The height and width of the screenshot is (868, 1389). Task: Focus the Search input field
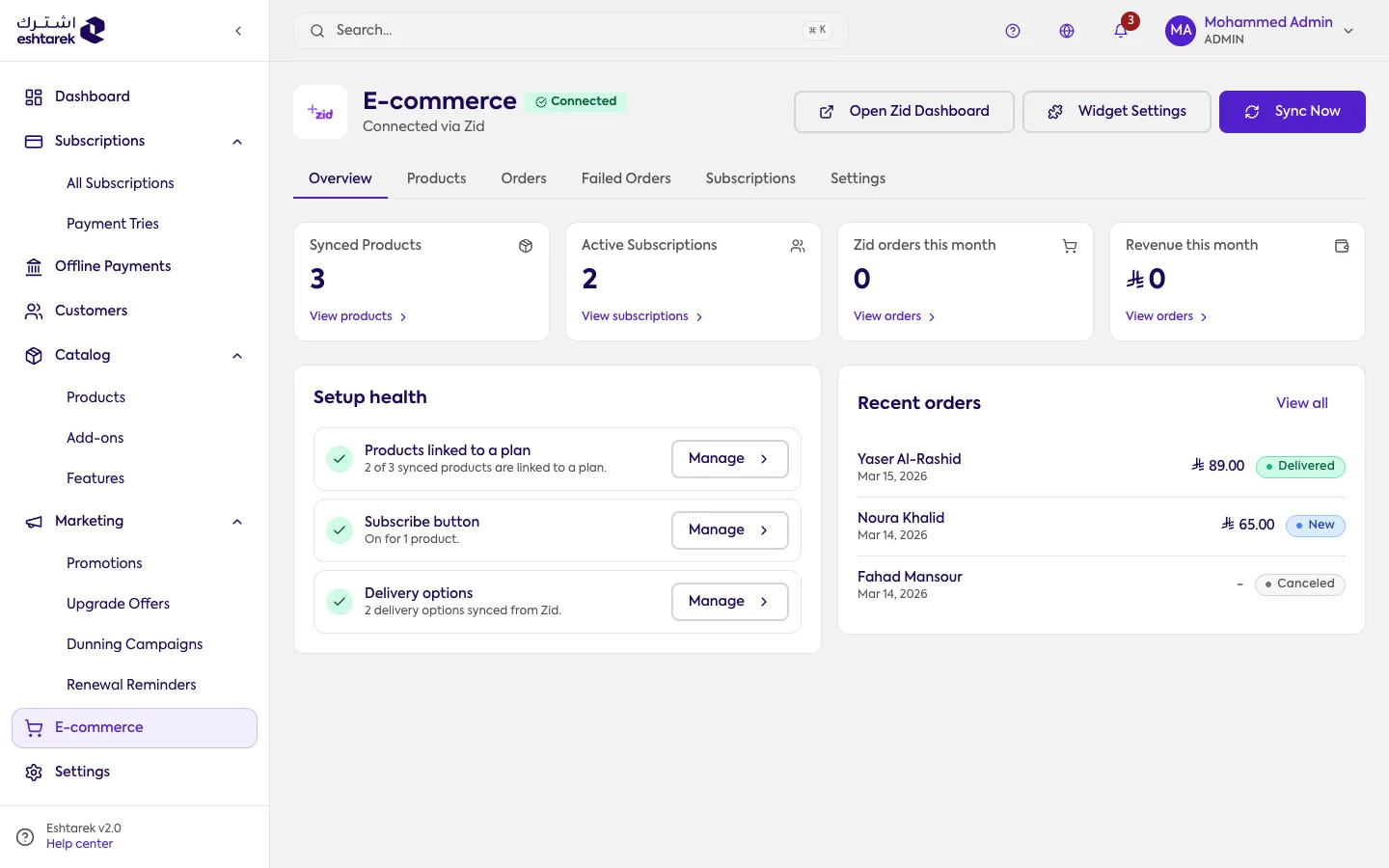(571, 31)
